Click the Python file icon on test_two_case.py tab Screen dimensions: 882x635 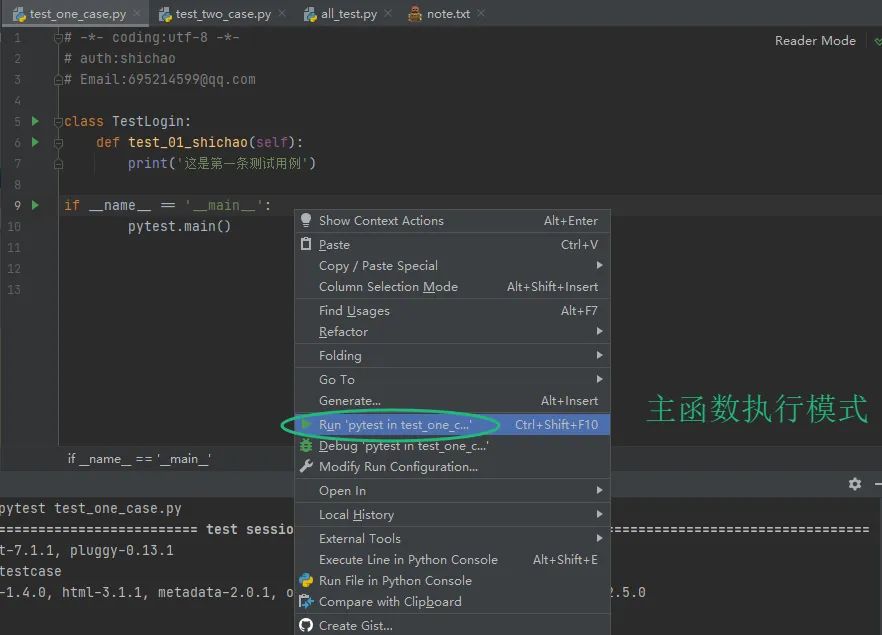(165, 14)
